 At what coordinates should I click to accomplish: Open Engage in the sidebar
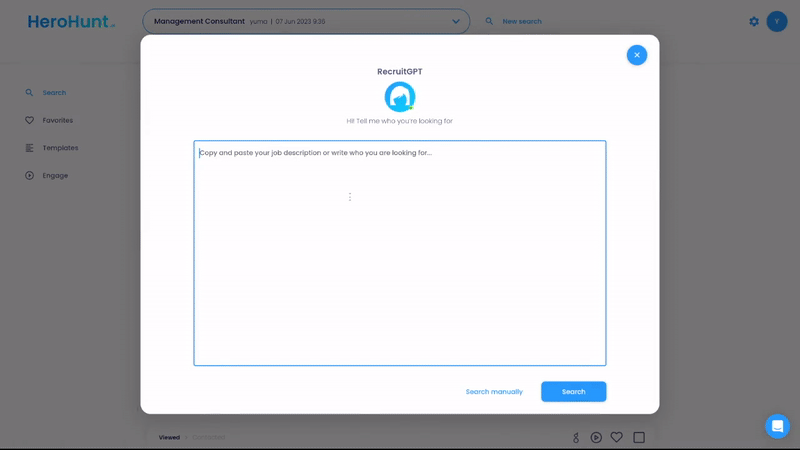pyautogui.click(x=55, y=176)
